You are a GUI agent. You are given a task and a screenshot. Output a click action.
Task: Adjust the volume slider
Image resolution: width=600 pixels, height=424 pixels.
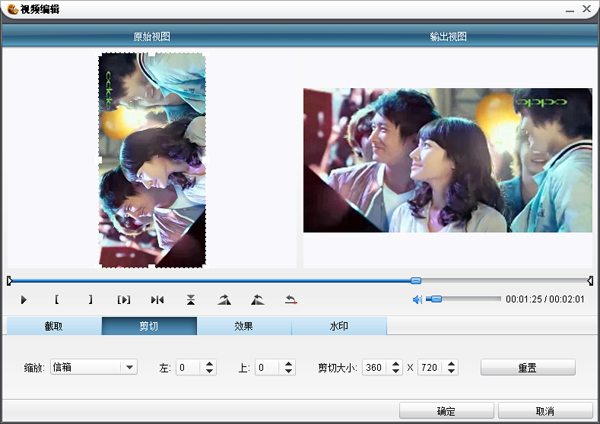pos(463,299)
